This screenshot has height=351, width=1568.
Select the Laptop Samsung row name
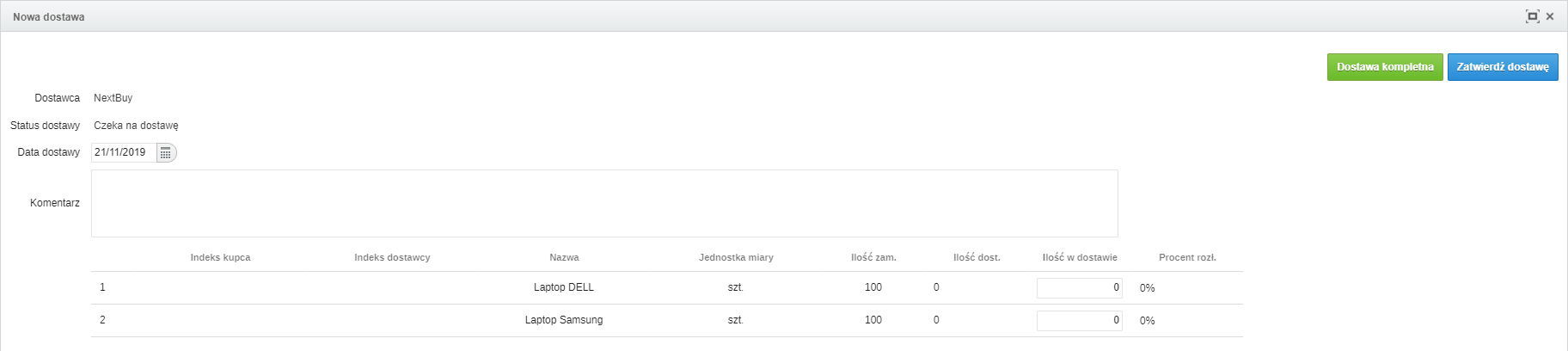tap(564, 320)
